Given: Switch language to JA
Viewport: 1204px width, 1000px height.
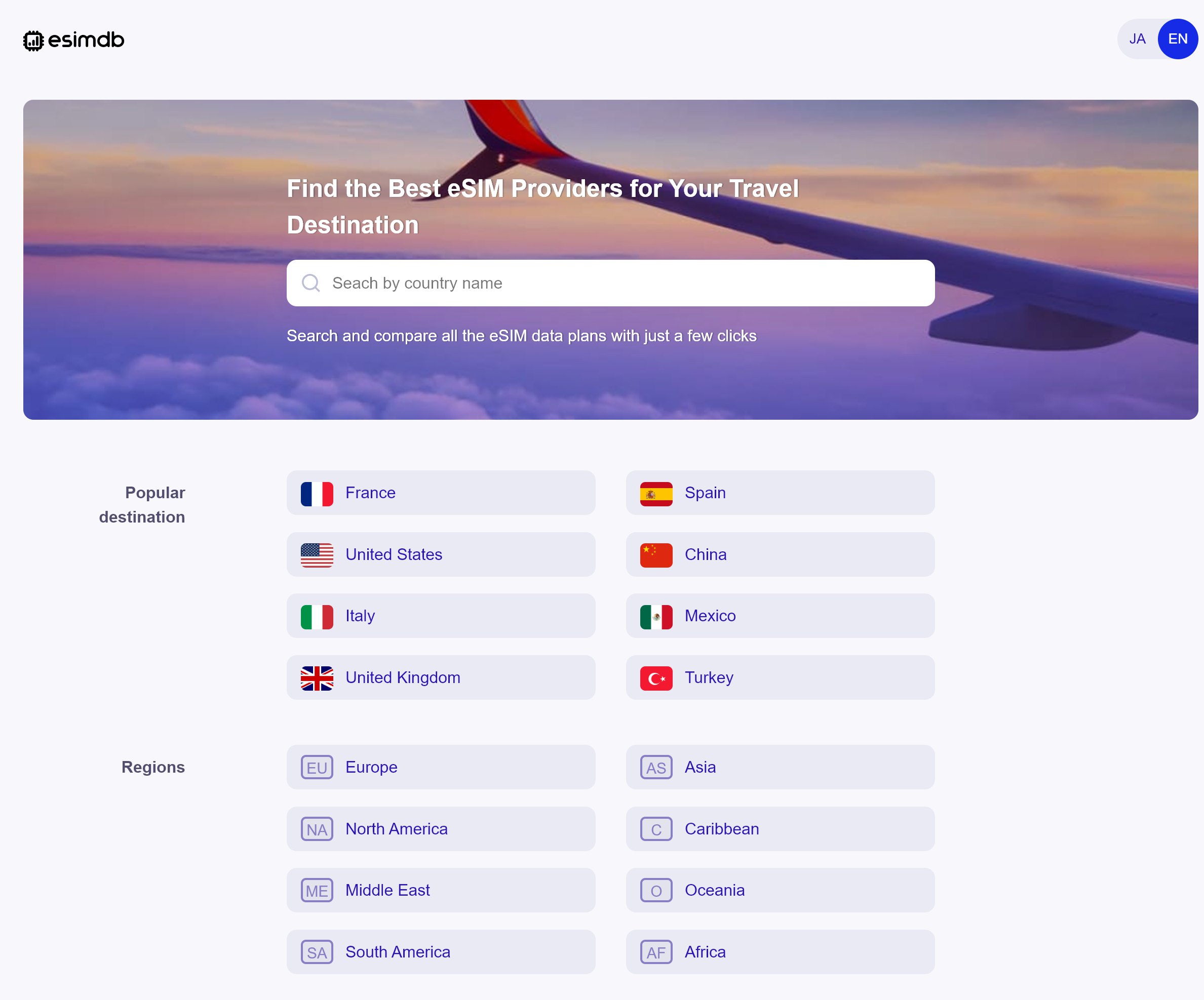Looking at the screenshot, I should point(1137,39).
